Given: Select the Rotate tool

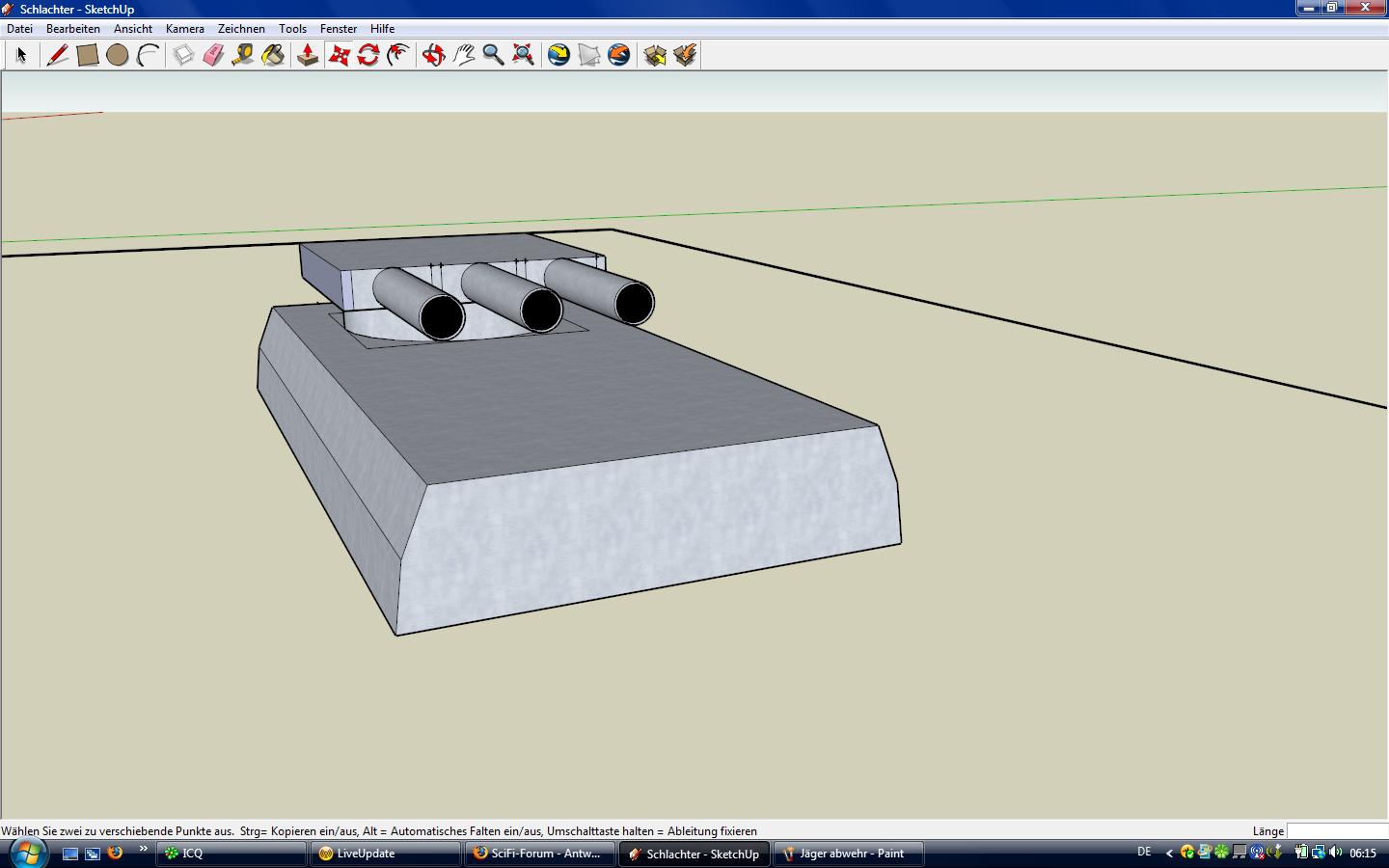Looking at the screenshot, I should (368, 55).
